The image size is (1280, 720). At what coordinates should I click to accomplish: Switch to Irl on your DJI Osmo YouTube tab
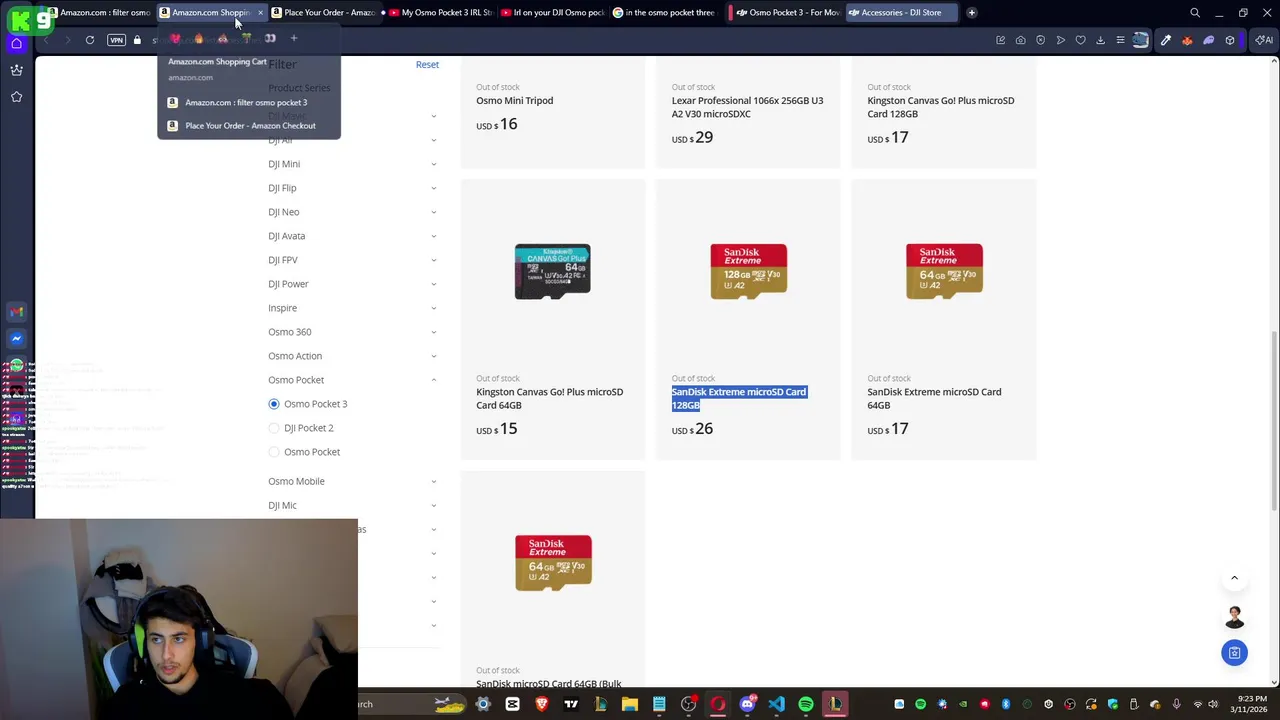click(553, 13)
